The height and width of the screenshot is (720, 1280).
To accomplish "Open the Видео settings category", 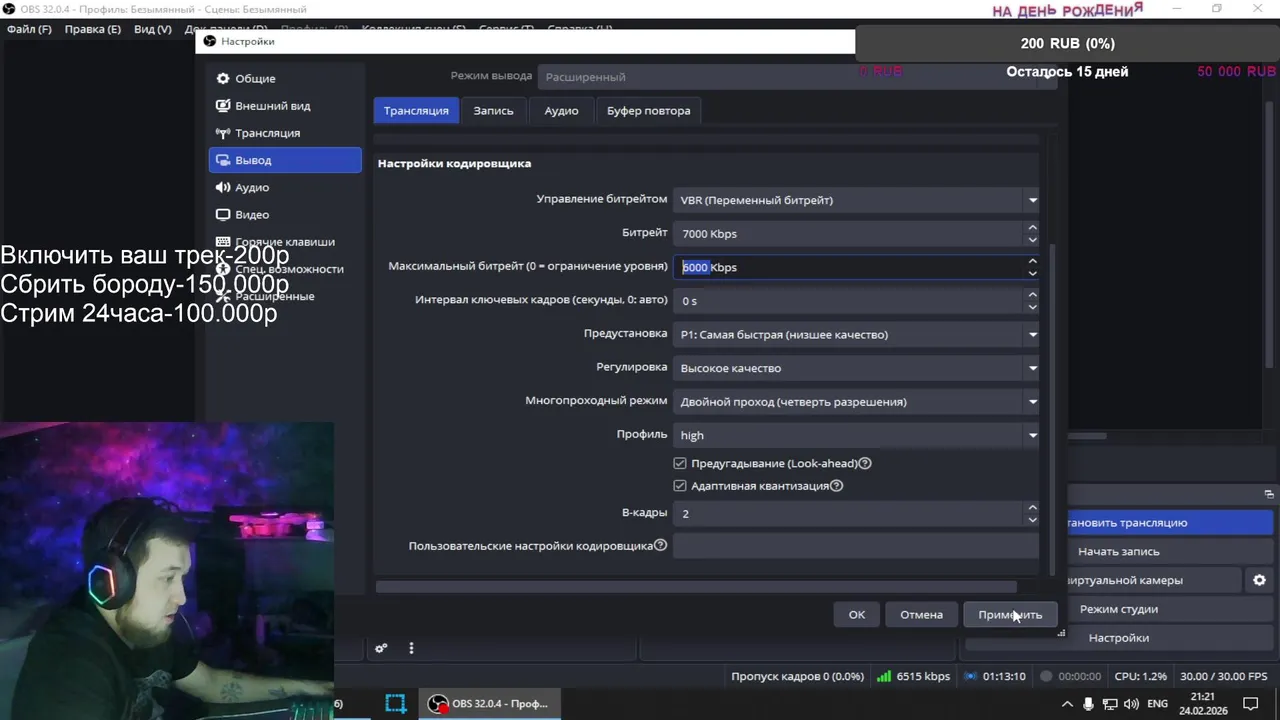I will click(285, 214).
